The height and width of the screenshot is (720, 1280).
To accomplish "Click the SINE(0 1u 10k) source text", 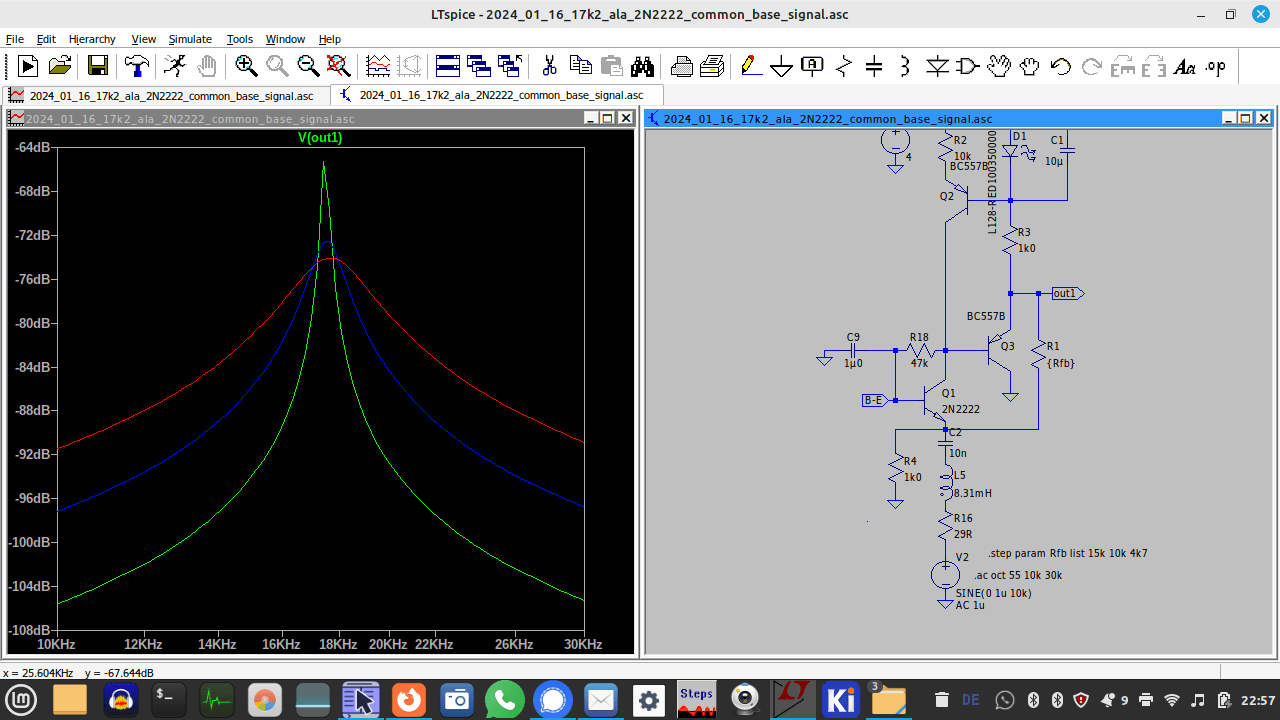I will (x=993, y=593).
